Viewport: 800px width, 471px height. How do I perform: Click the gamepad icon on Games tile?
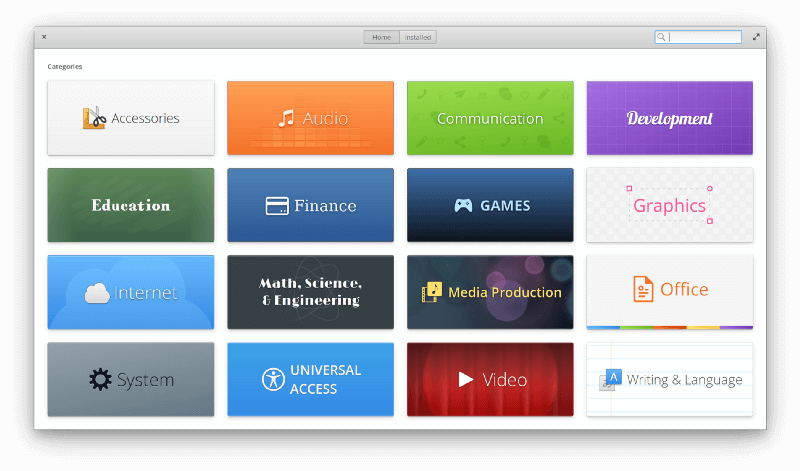coord(463,205)
